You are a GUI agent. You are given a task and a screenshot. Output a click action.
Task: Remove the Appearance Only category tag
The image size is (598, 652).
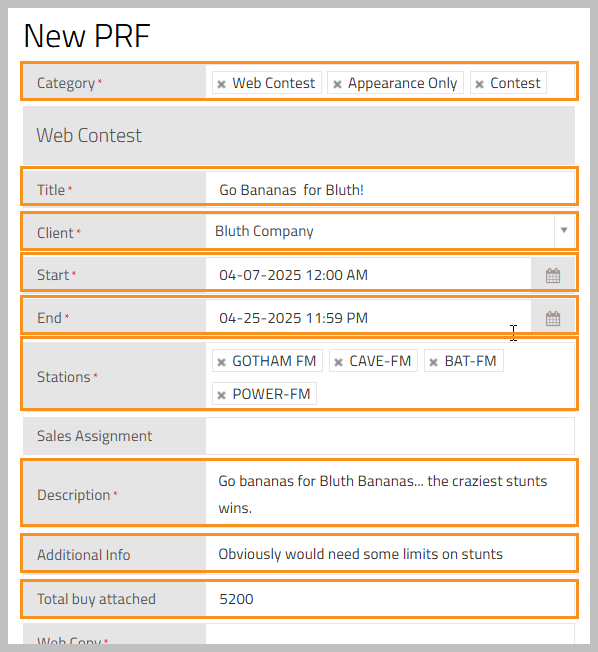[337, 84]
